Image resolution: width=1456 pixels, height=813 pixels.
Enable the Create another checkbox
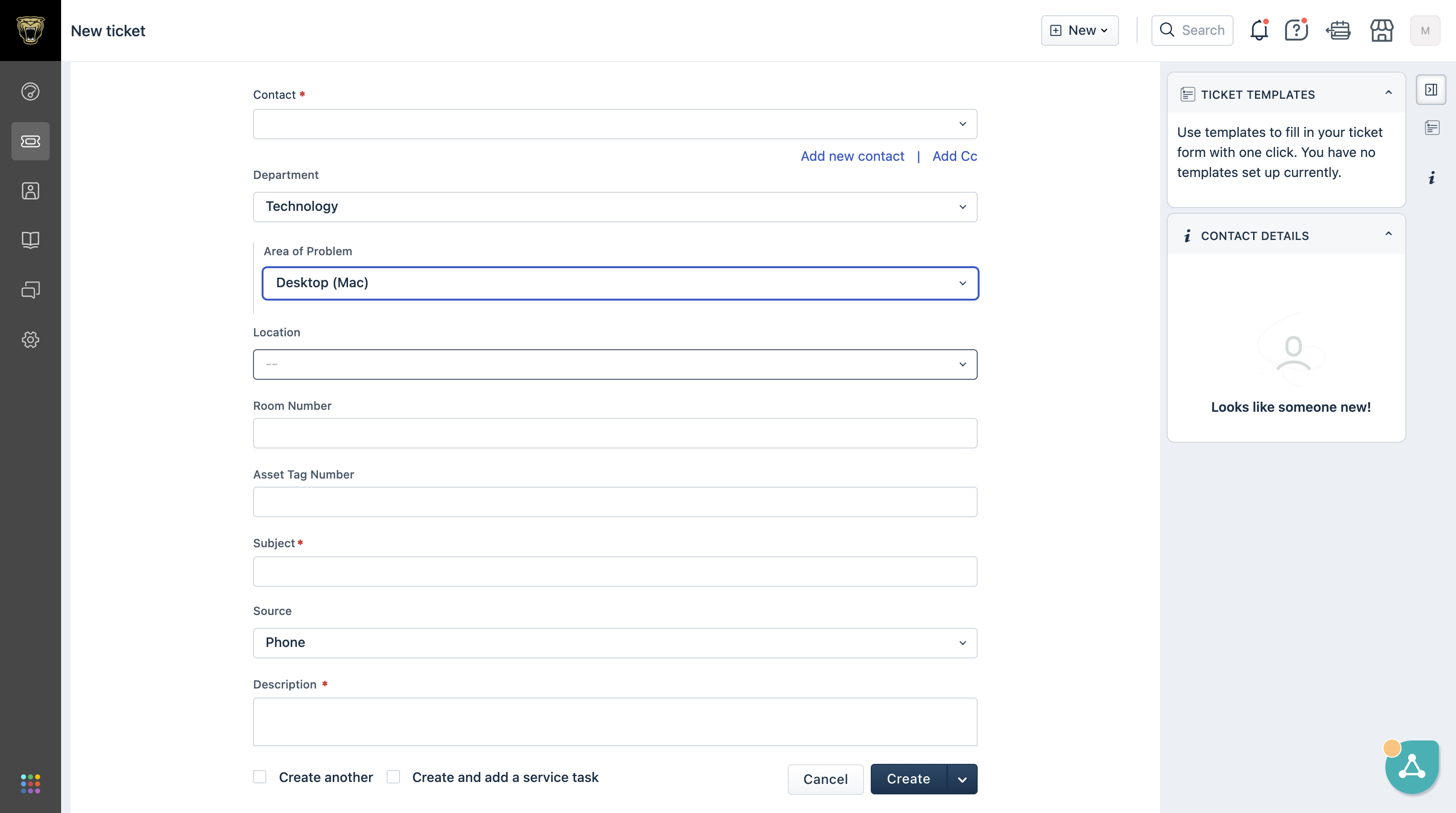(x=260, y=777)
